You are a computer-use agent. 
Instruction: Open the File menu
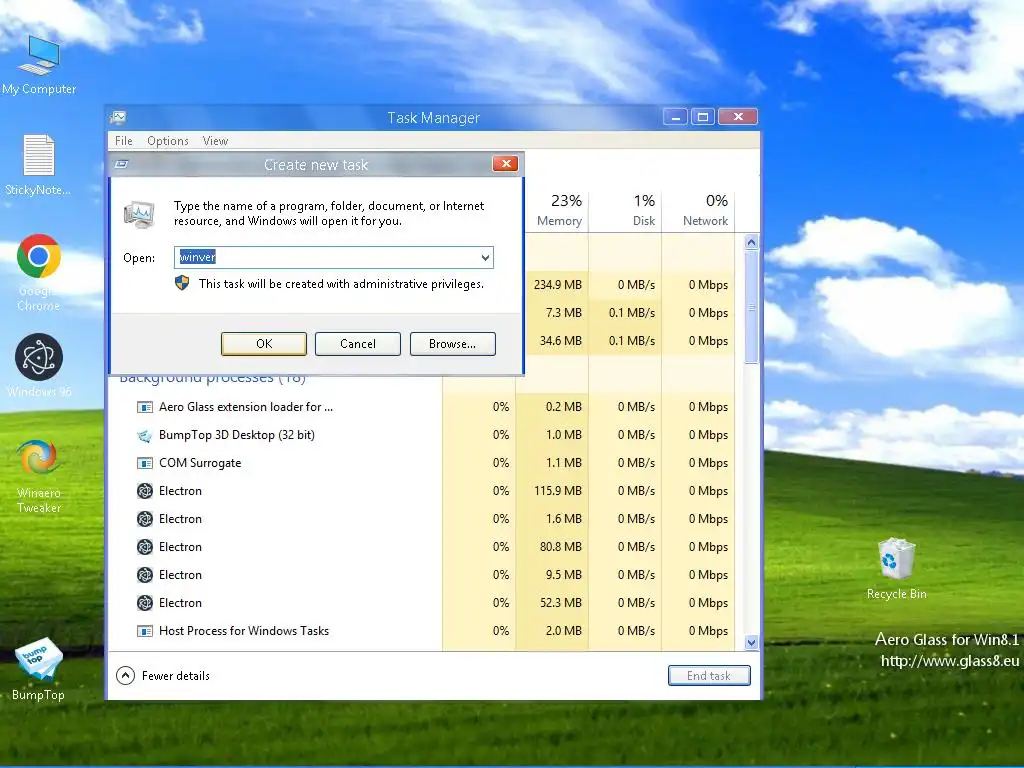pos(123,140)
